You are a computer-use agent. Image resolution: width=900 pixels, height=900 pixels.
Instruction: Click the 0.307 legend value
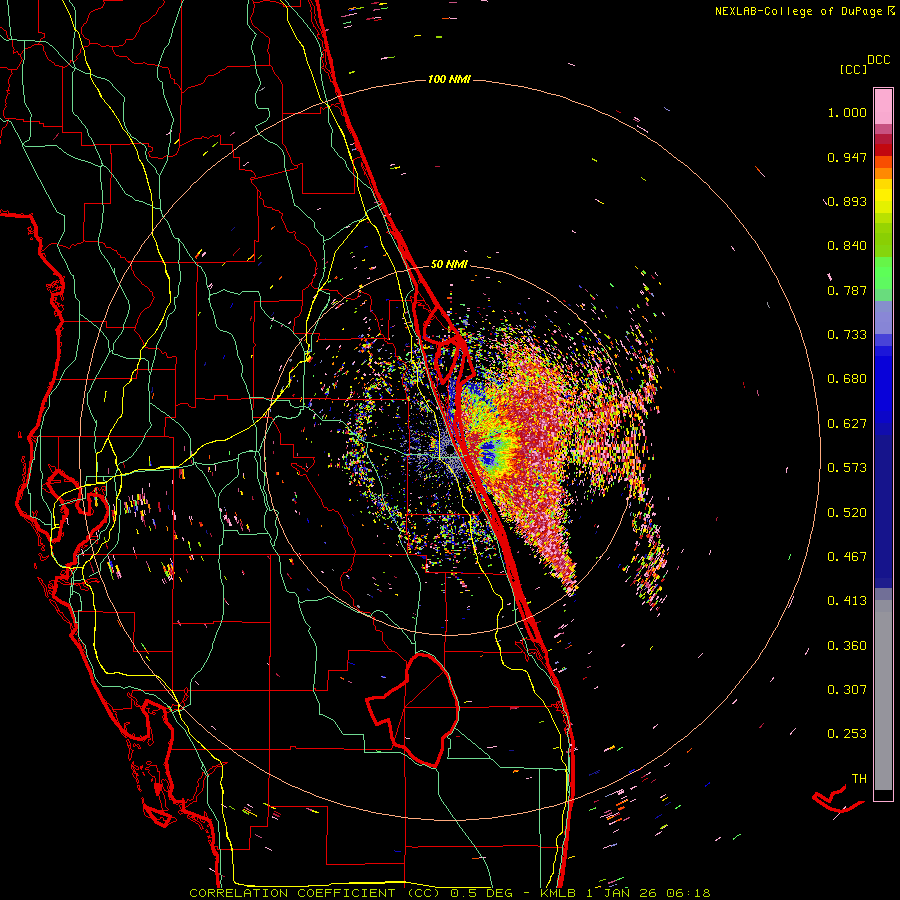tap(847, 689)
